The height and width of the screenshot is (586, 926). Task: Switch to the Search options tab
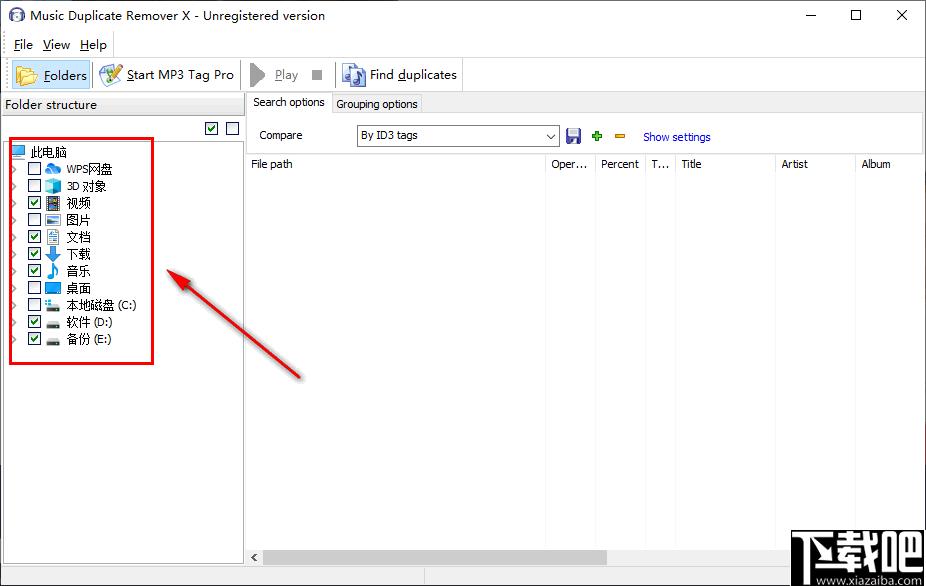point(289,102)
